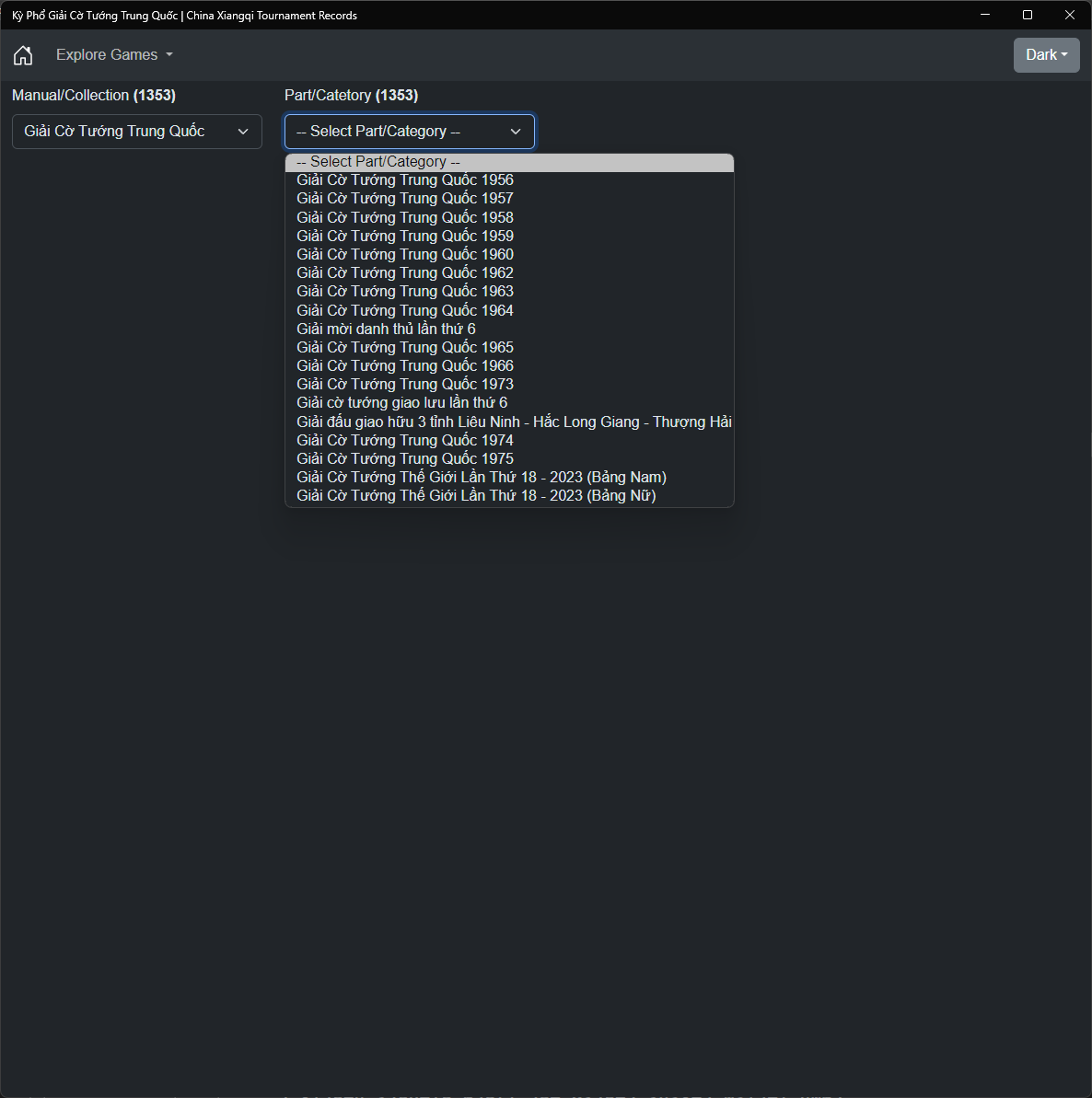This screenshot has height=1098, width=1092.
Task: Select Giải Cờ Tướng Trung Quốc 1973
Action: click(x=509, y=385)
